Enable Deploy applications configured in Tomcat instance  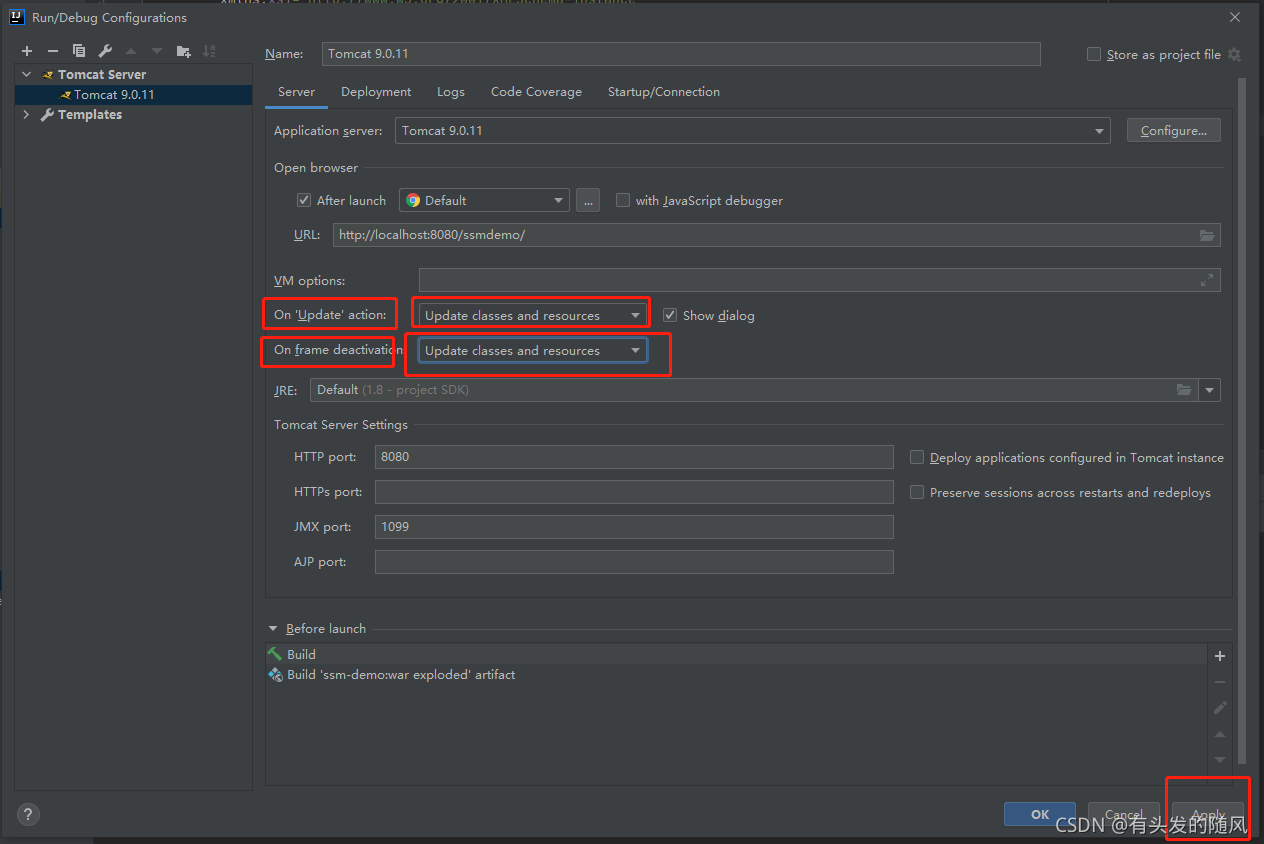pos(917,457)
